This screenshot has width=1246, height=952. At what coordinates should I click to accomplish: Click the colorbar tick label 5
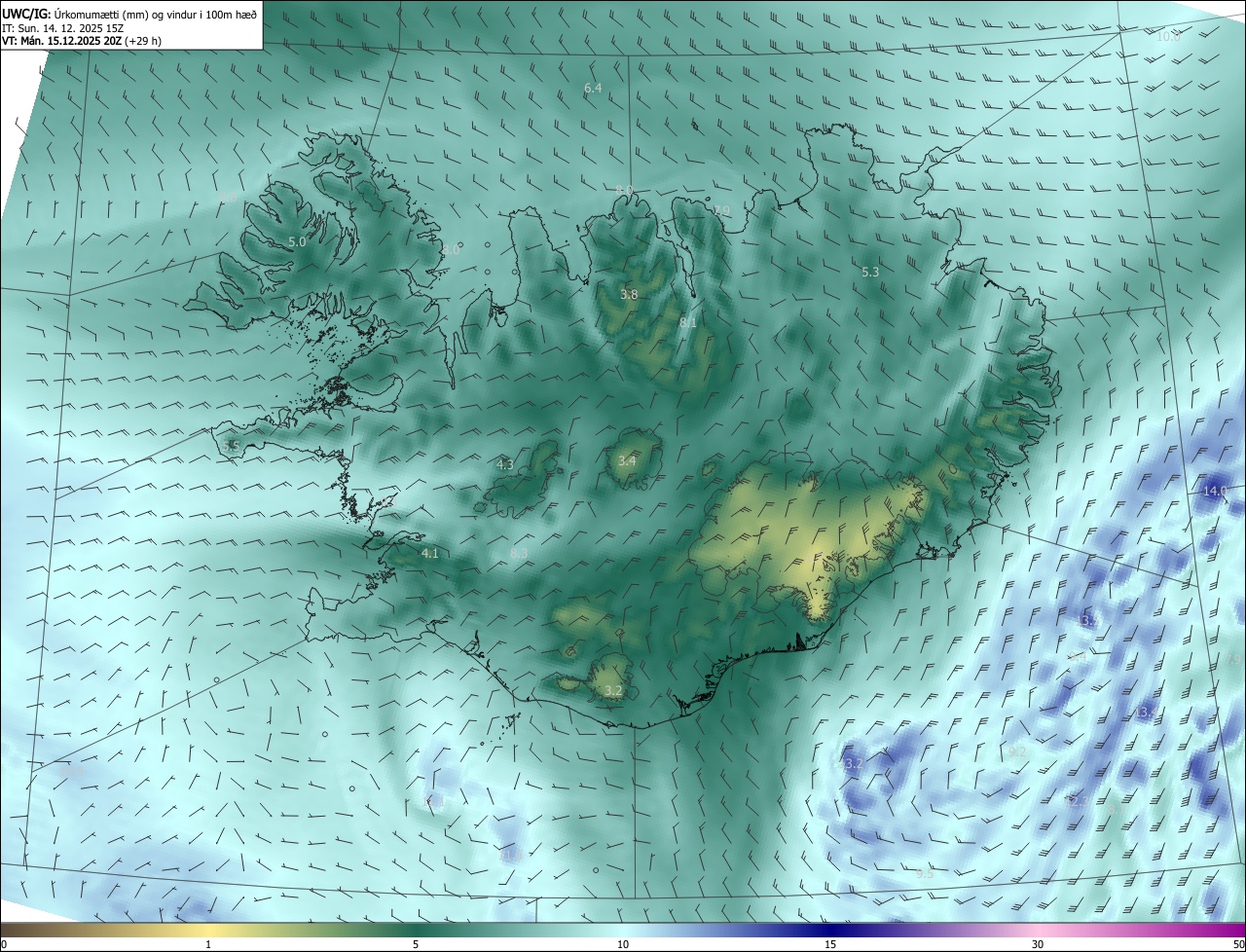416,944
